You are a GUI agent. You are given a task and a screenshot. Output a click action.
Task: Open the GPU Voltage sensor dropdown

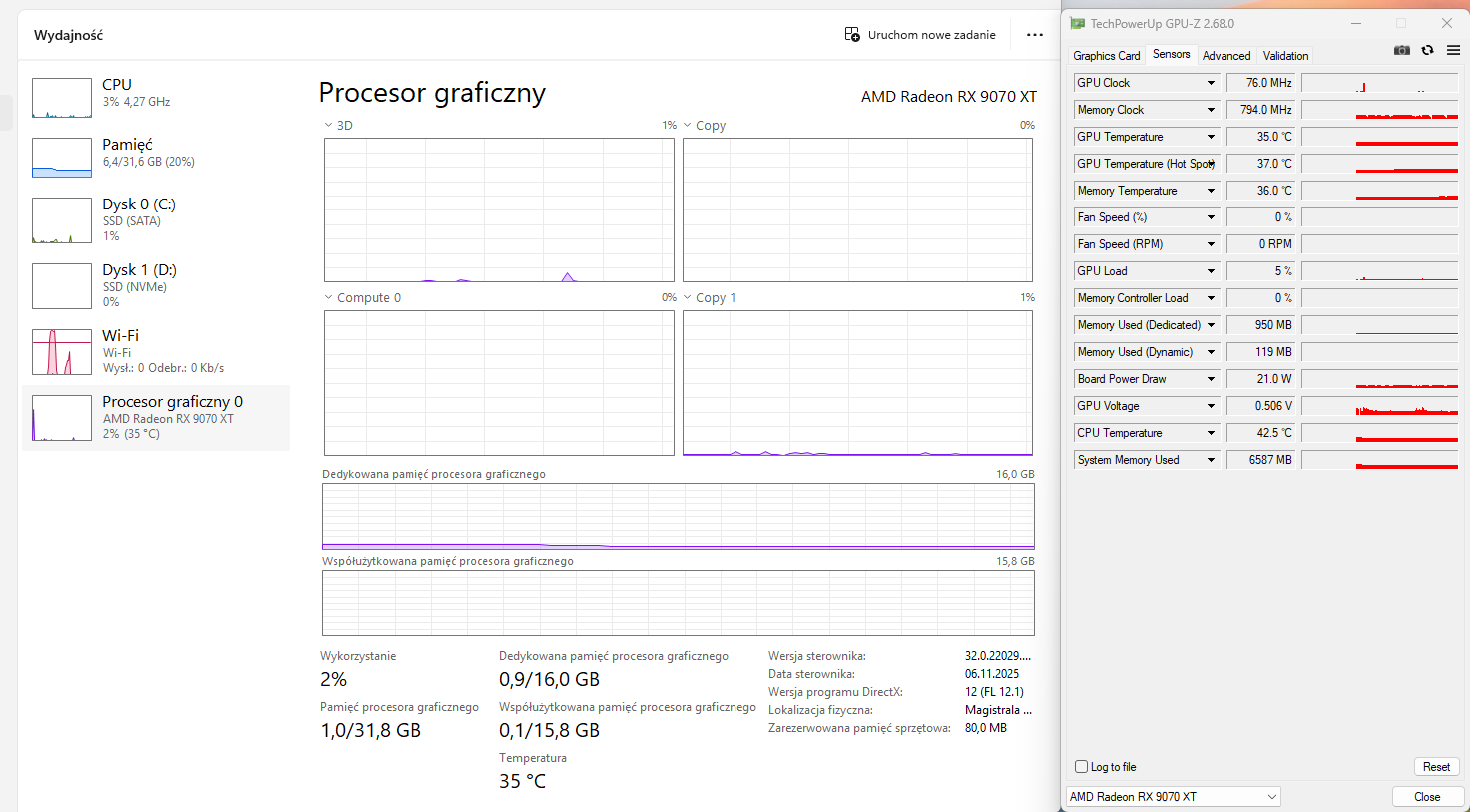coord(1211,406)
